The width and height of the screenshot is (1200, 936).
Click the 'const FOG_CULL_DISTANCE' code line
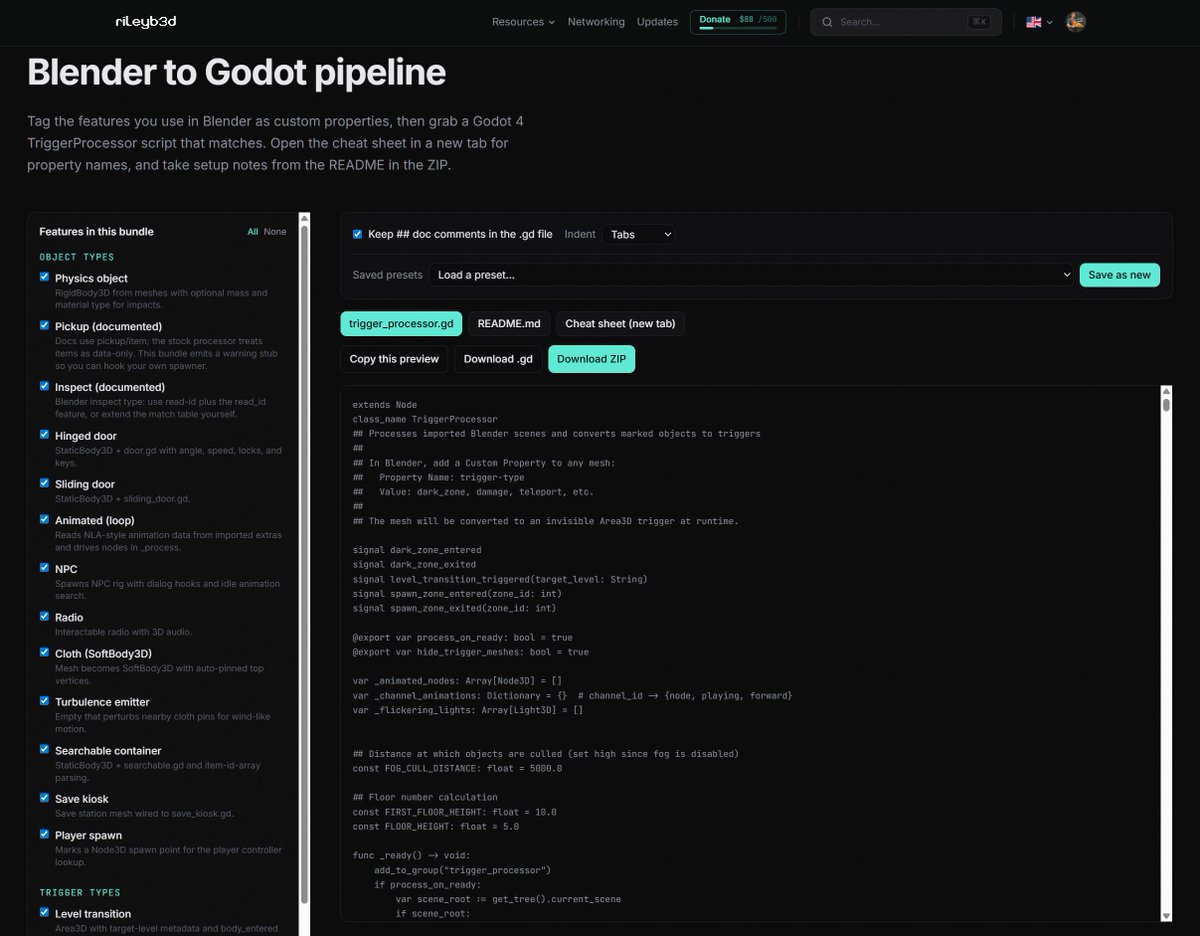tap(457, 768)
